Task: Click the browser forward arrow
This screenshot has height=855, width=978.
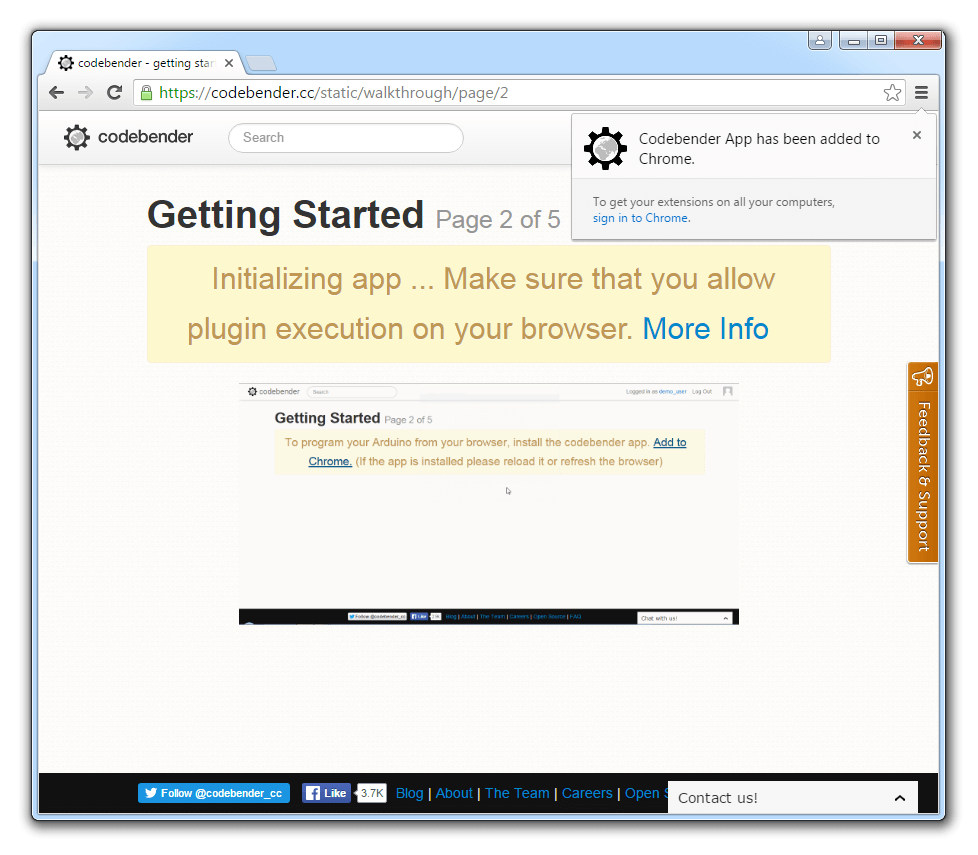Action: pyautogui.click(x=85, y=93)
